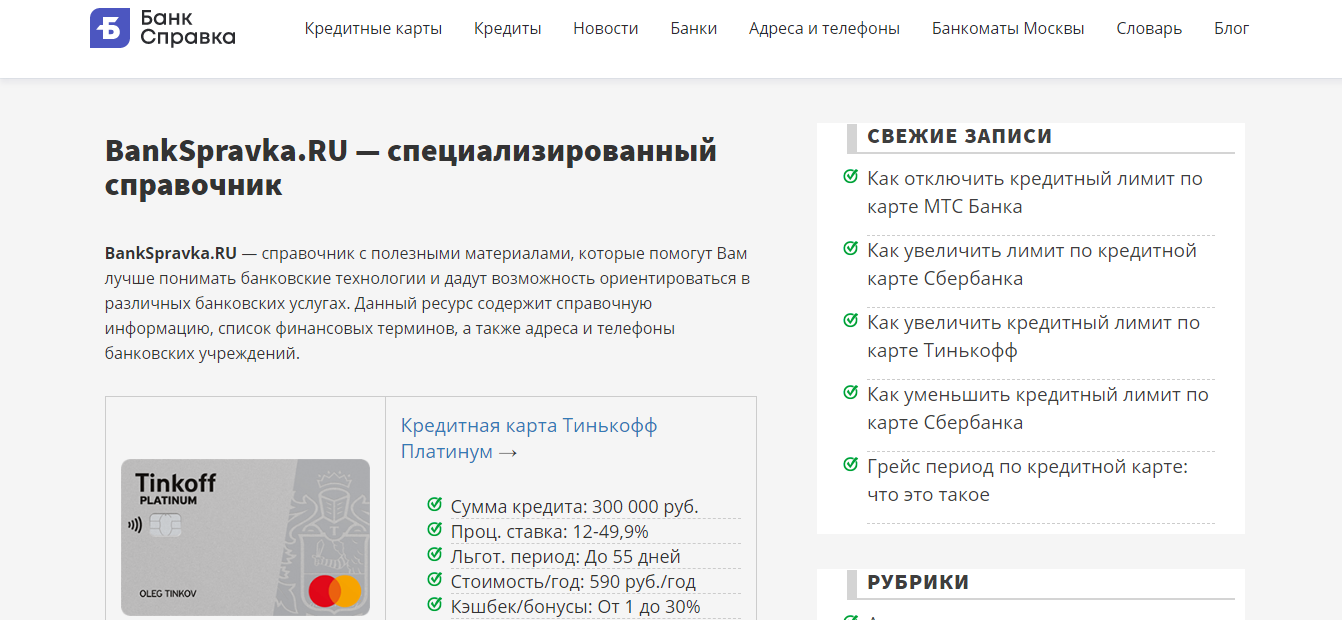Click the text Стоимость/год: 590 руб./год

click(573, 582)
